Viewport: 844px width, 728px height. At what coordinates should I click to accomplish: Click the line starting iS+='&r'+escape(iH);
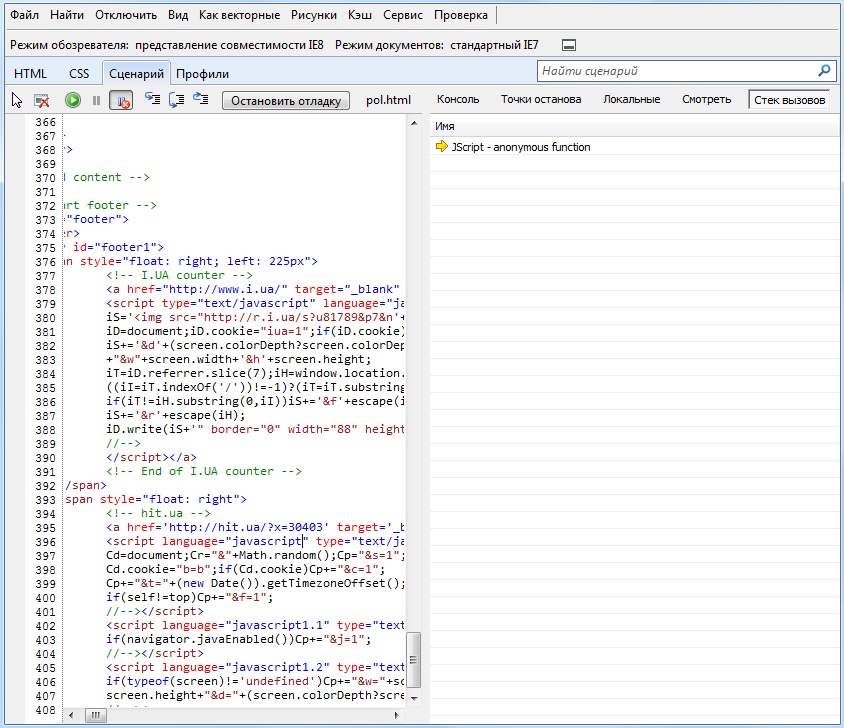[x=175, y=415]
